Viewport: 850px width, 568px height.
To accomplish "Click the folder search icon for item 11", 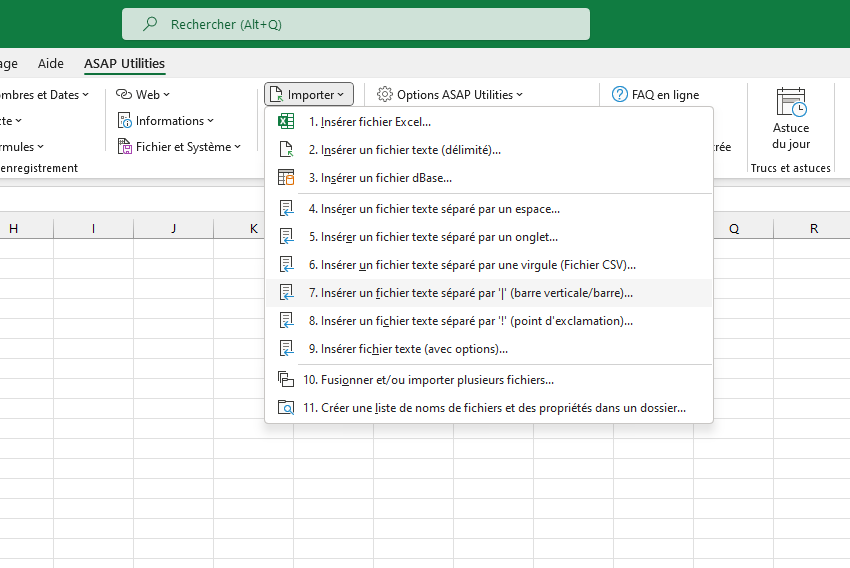I will coord(286,407).
